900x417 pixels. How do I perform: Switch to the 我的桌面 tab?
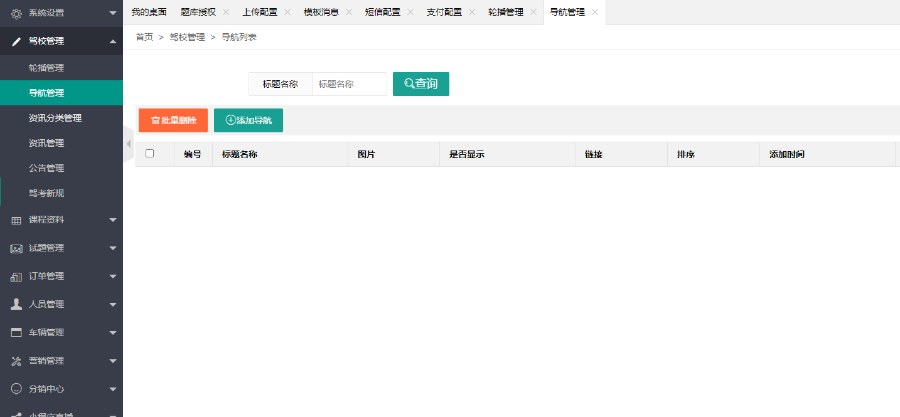pyautogui.click(x=149, y=12)
